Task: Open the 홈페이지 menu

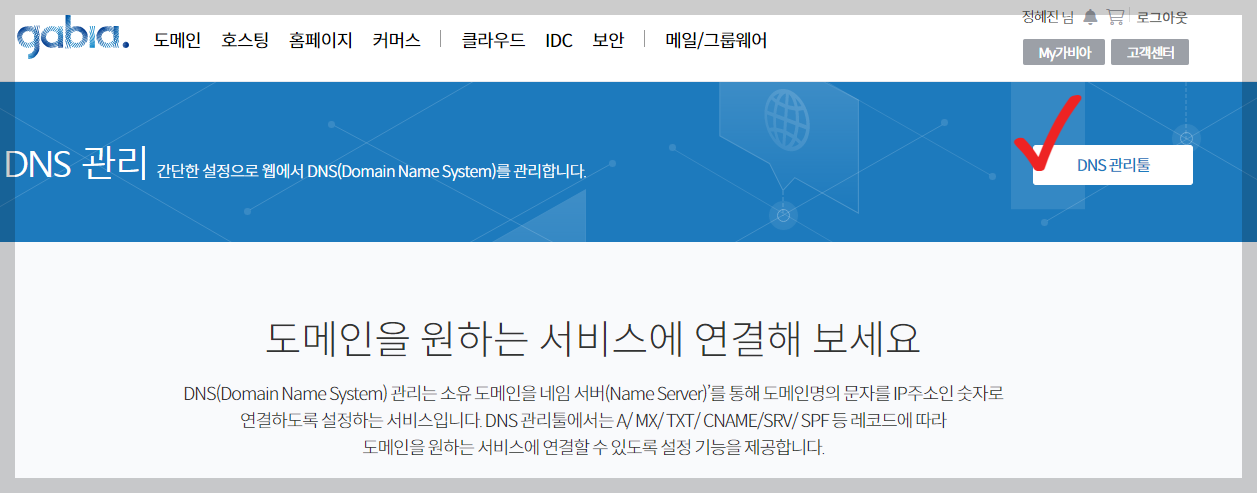Action: (321, 41)
